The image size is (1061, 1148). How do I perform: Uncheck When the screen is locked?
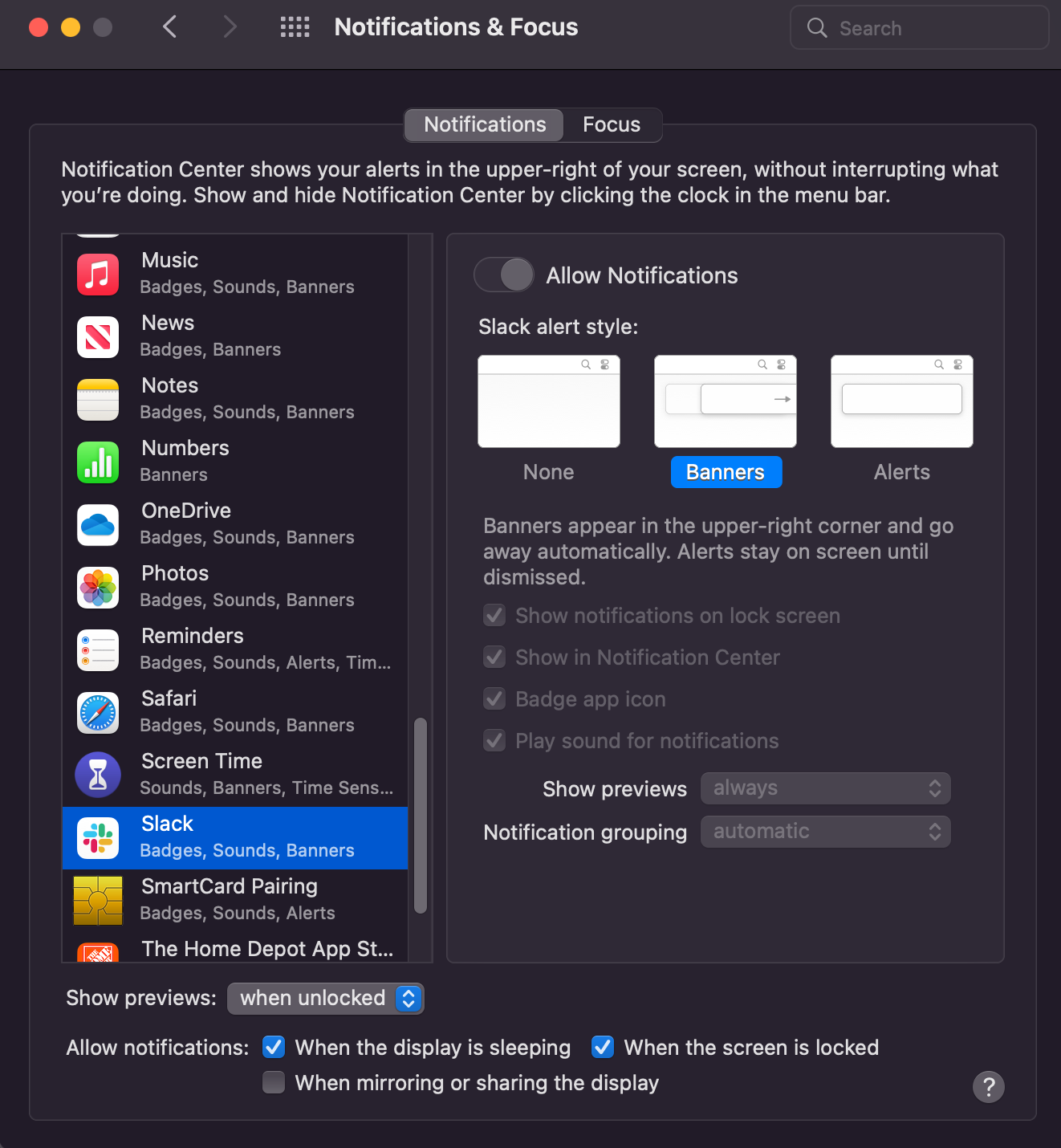coord(603,1047)
